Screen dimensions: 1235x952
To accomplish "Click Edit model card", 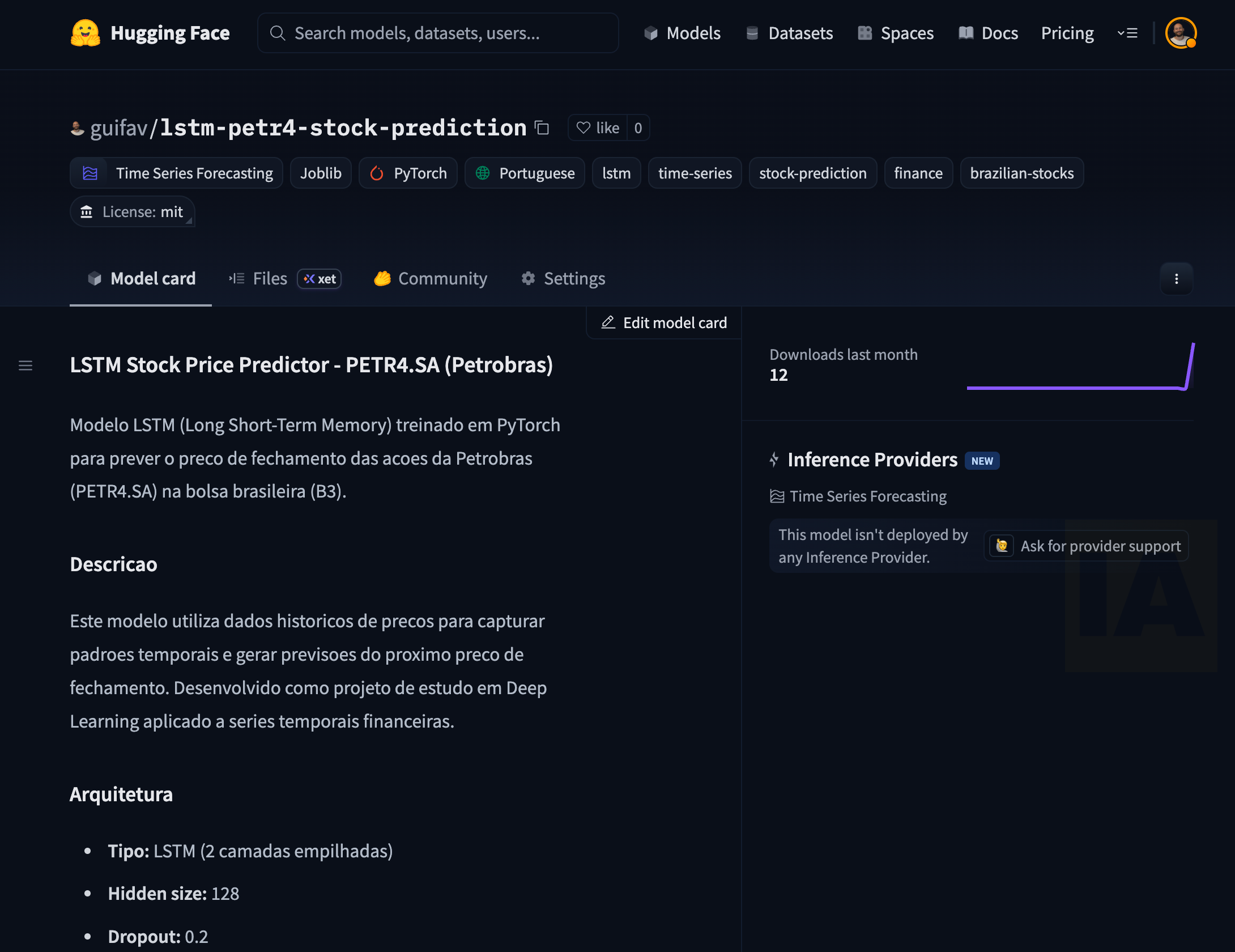I will coord(664,323).
